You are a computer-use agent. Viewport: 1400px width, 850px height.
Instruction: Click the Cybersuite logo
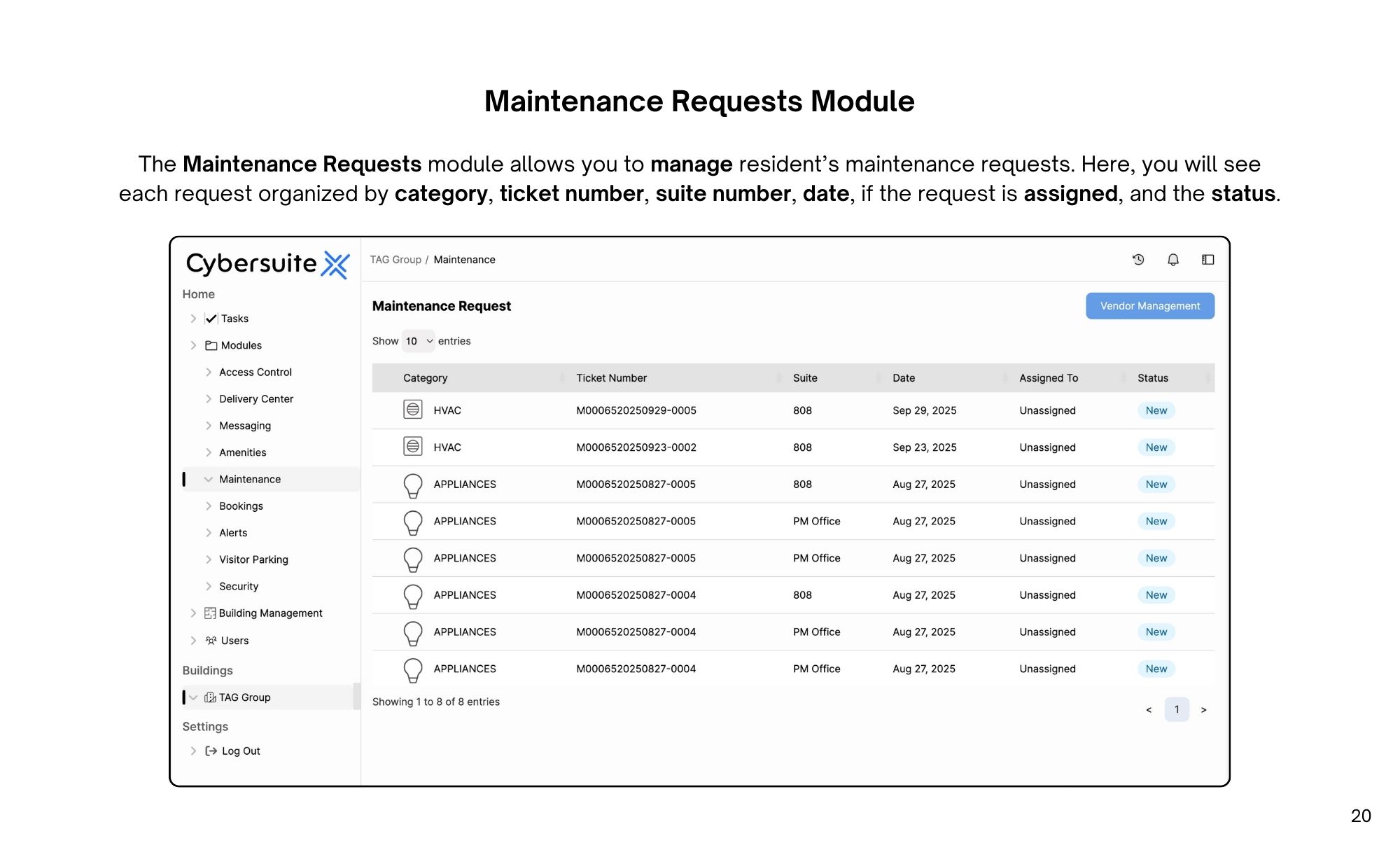[267, 264]
